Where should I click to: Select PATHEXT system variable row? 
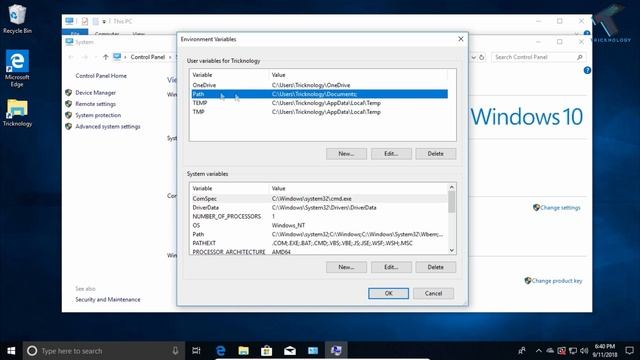click(x=320, y=243)
